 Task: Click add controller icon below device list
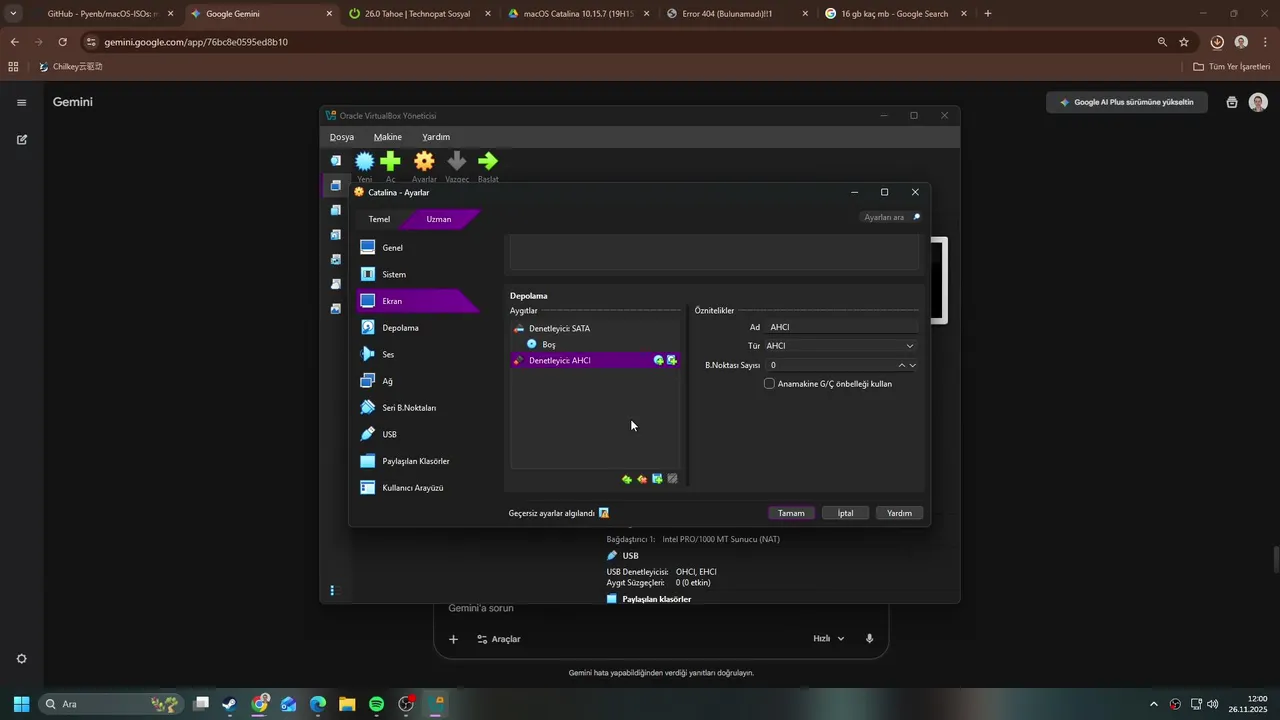[627, 479]
